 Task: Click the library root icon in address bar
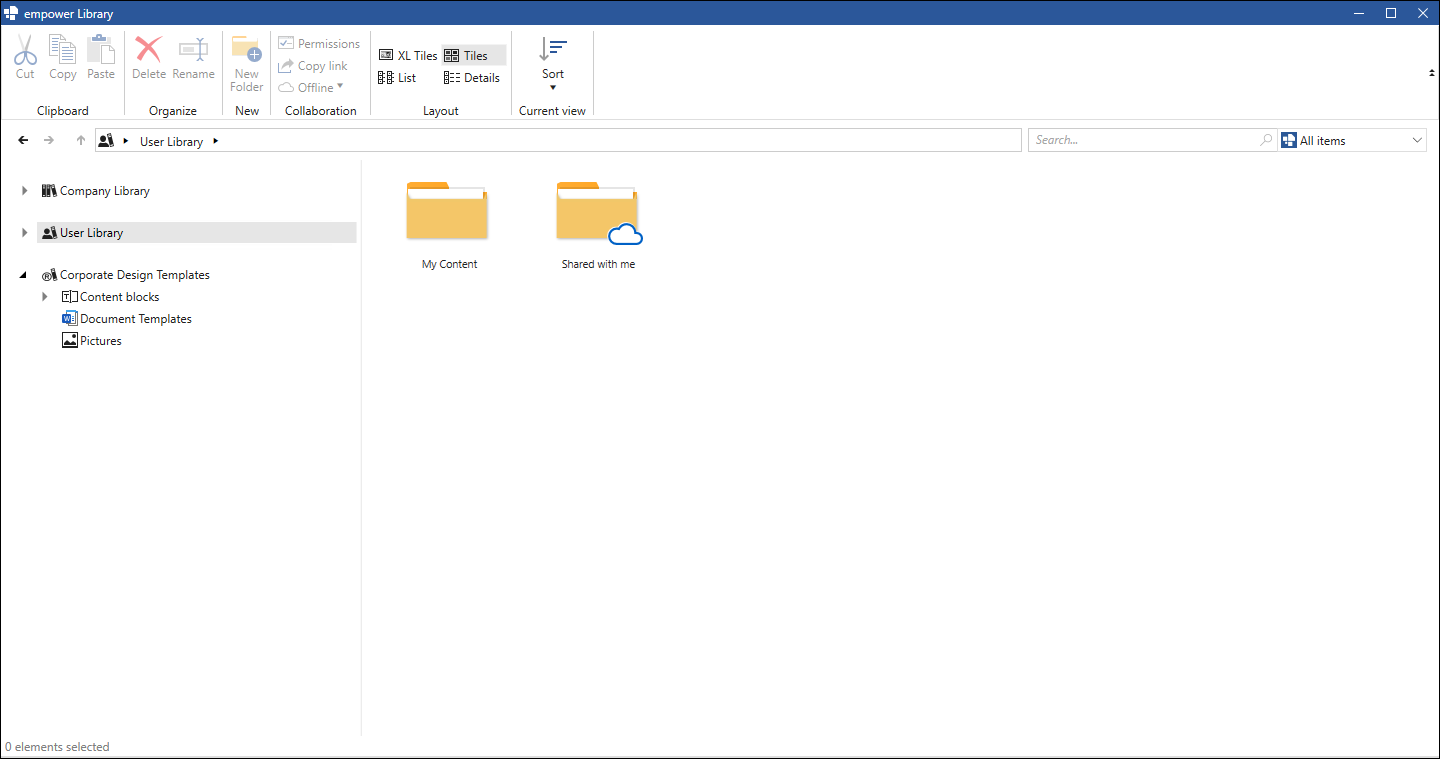106,141
